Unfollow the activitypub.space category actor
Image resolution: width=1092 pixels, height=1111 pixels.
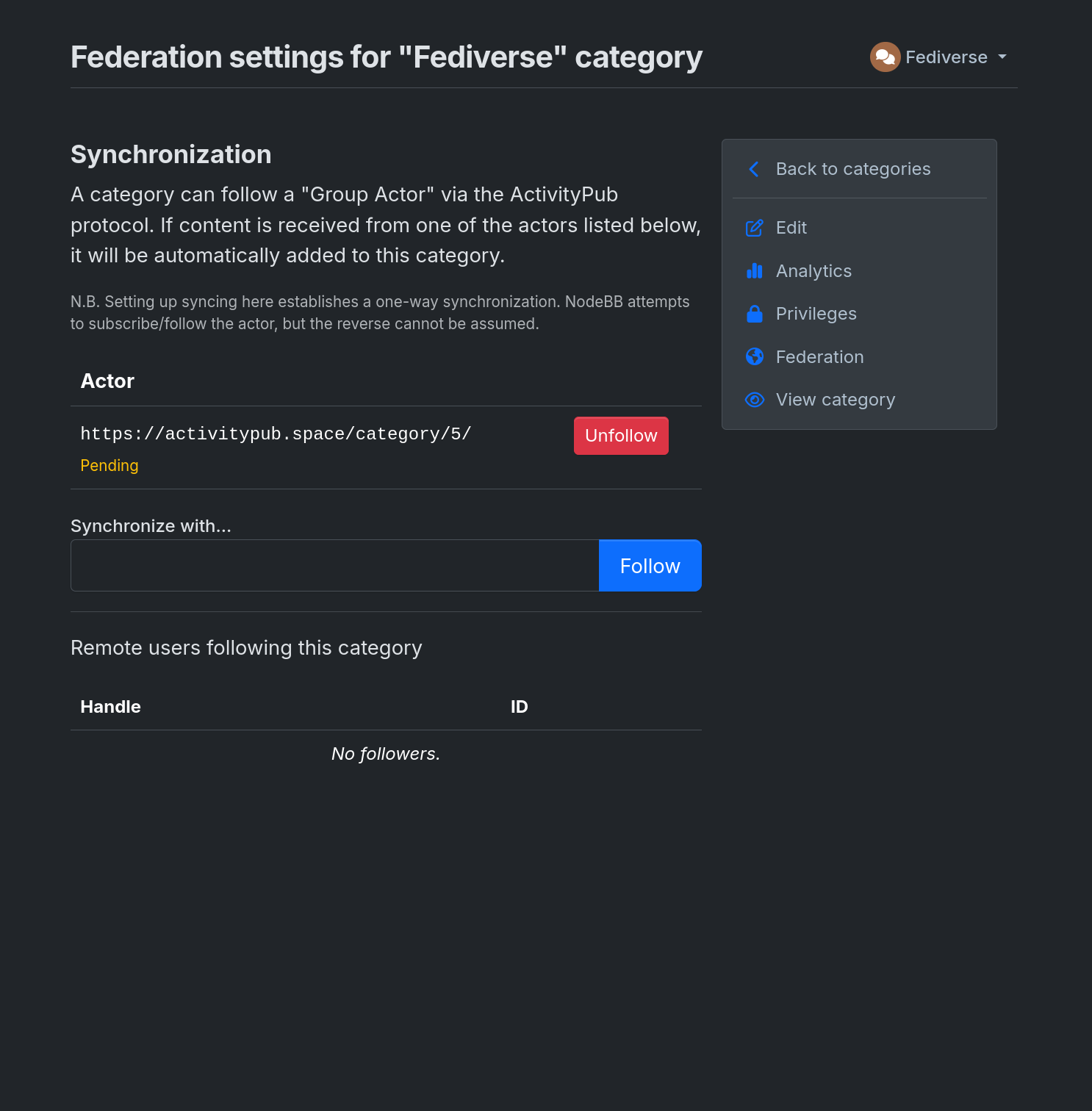coord(621,436)
